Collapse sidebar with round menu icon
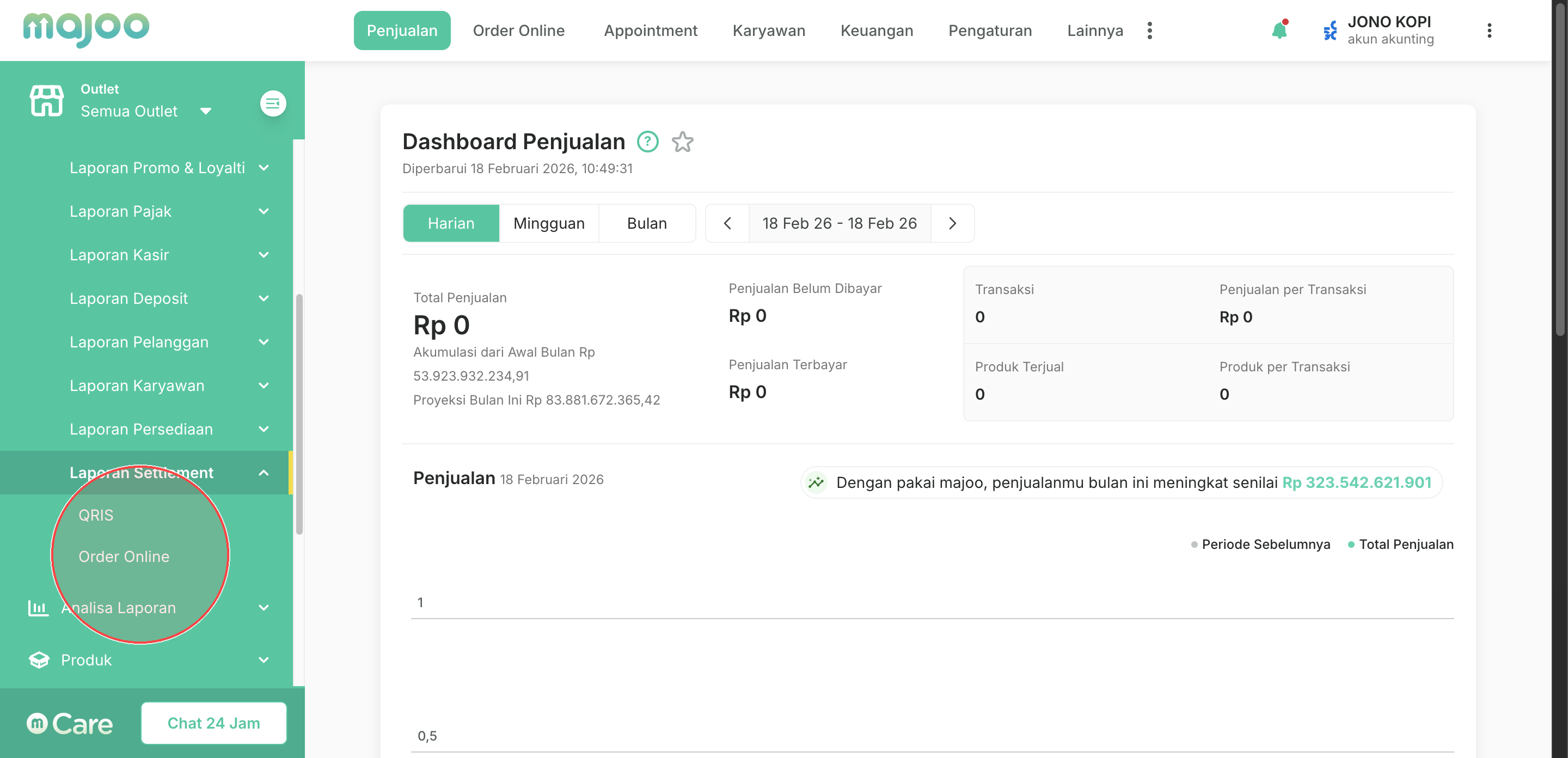 (273, 103)
